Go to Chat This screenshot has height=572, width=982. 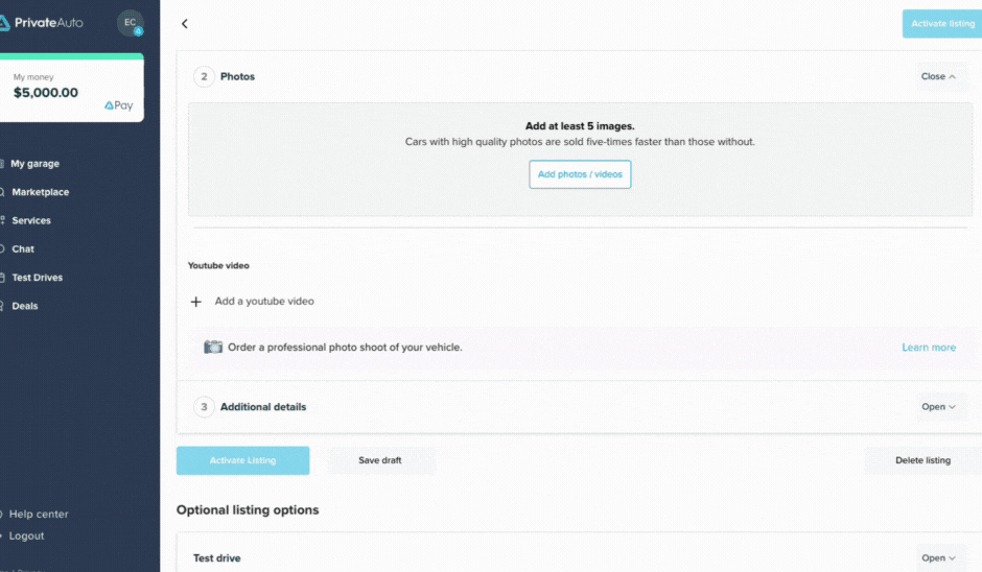coord(23,249)
